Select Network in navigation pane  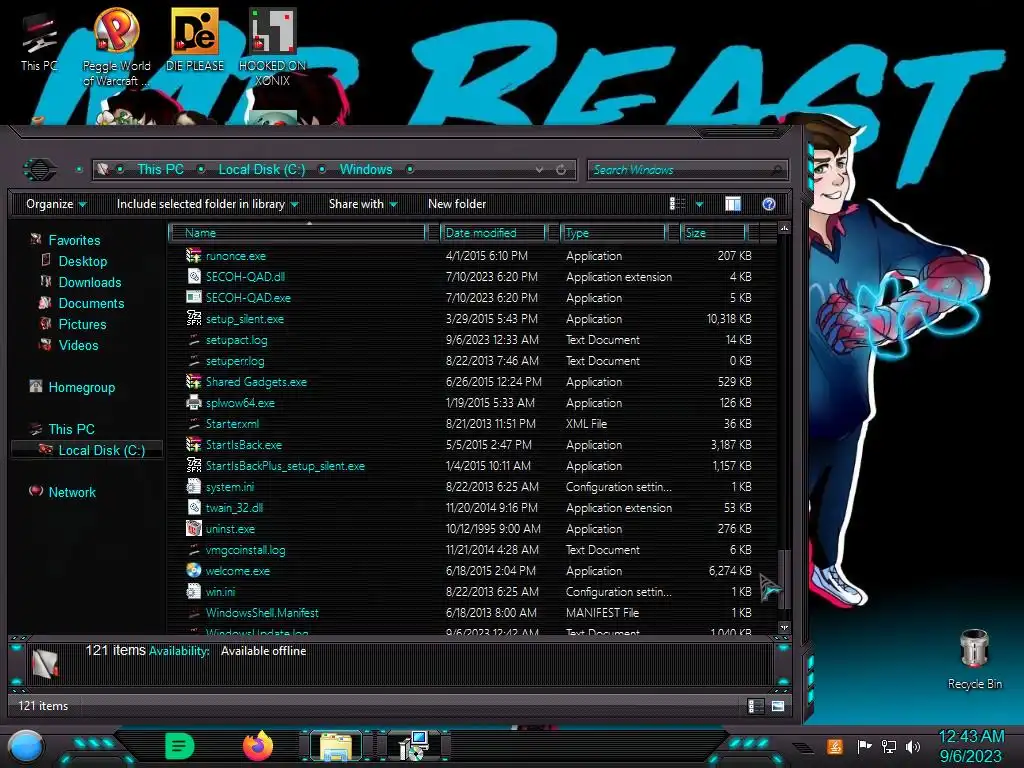63,492
